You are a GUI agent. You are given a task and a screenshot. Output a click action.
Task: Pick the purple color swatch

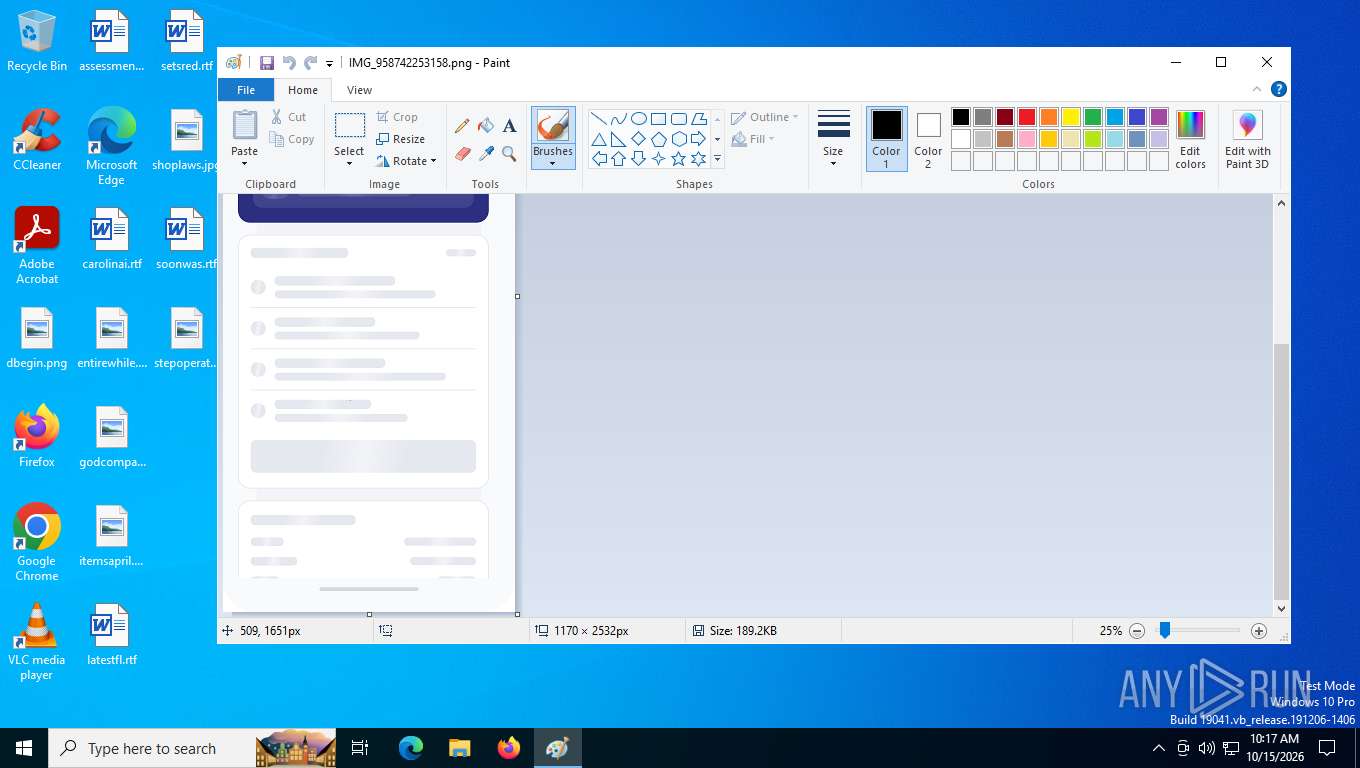point(1159,117)
